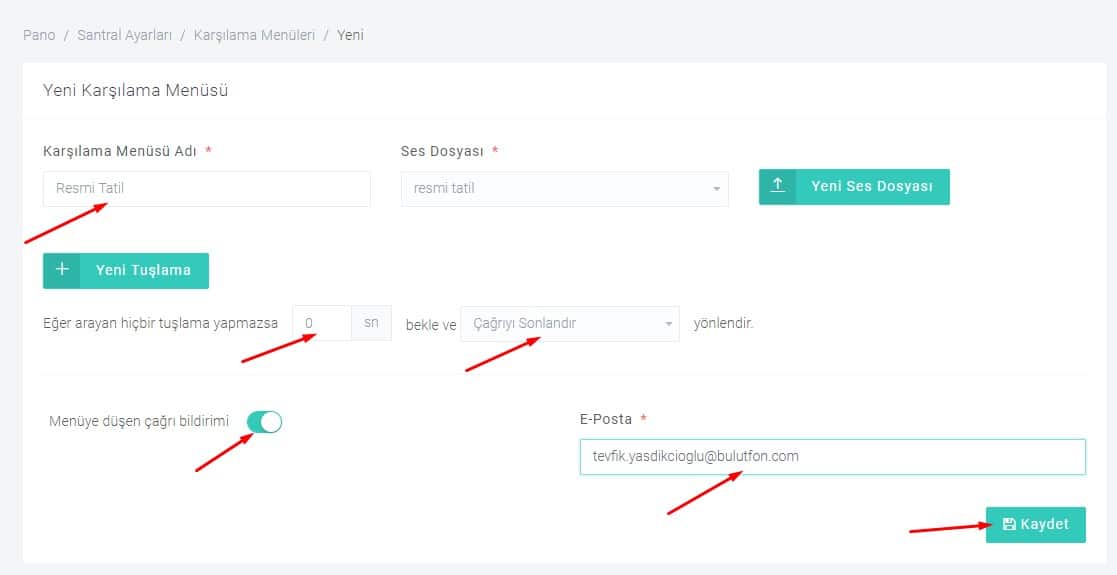Open Santral Ayarları breadcrumb link
Screen dimensions: 1117x575
124,35
